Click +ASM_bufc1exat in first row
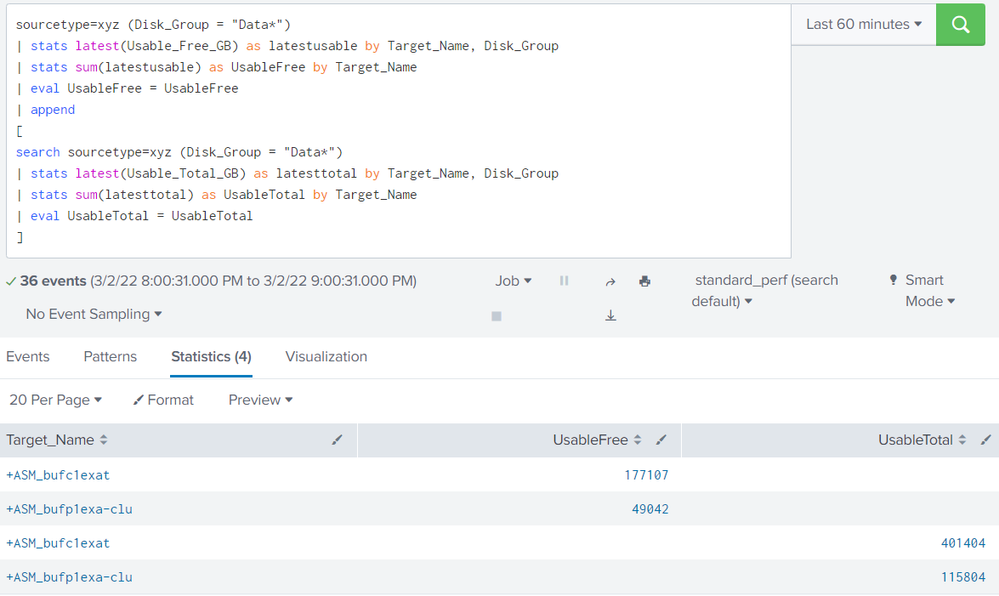 [58, 475]
